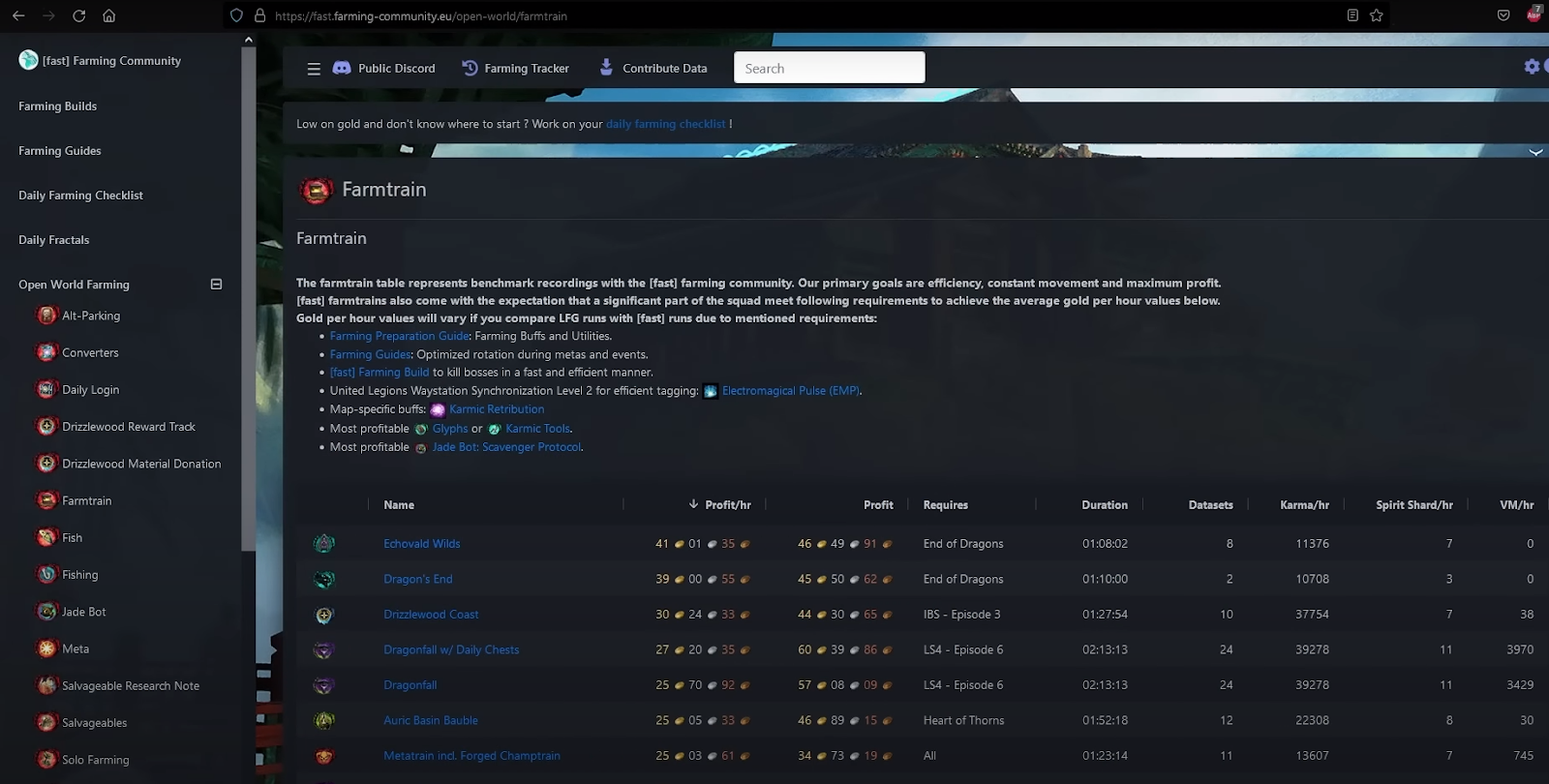This screenshot has width=1549, height=784.
Task: Click the Discord logo icon
Action: [342, 68]
